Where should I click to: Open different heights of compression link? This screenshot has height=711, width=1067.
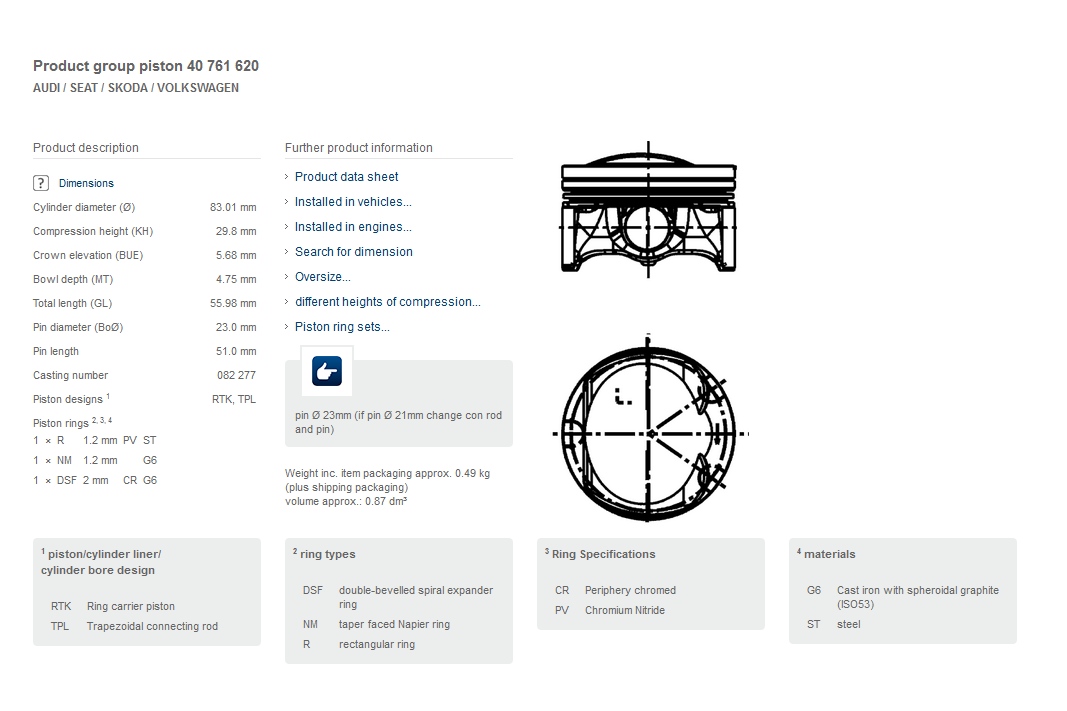[x=387, y=302]
